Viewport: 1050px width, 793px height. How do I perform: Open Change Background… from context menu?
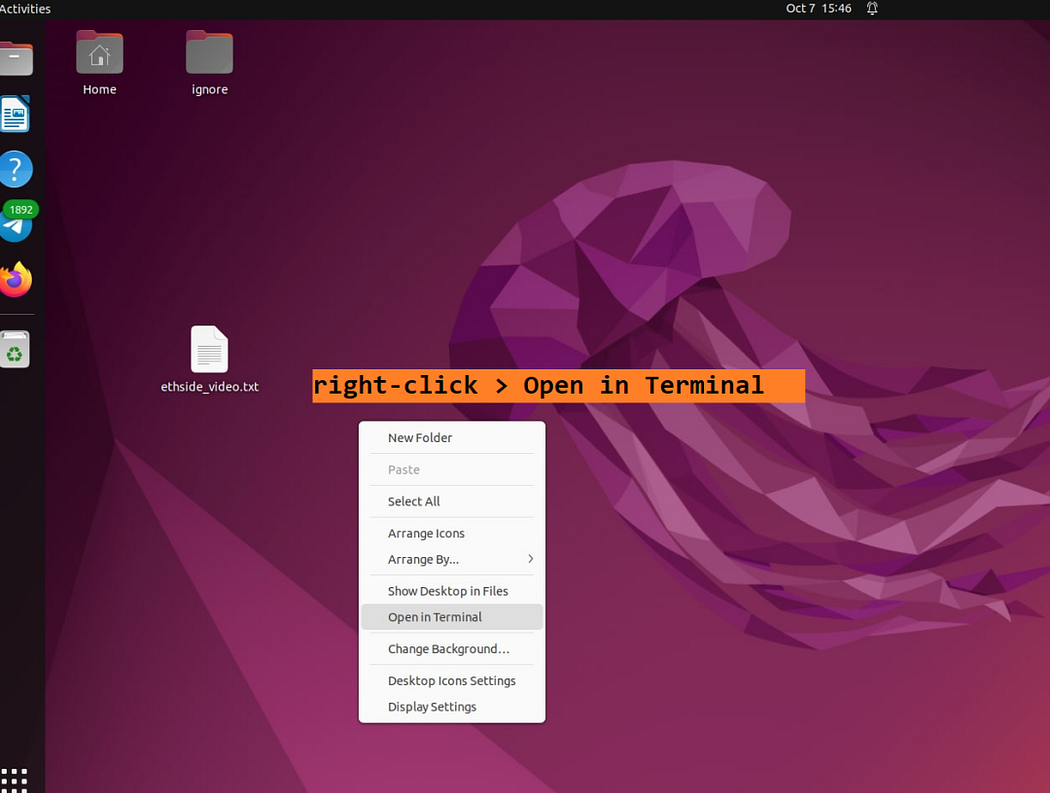tap(448, 650)
